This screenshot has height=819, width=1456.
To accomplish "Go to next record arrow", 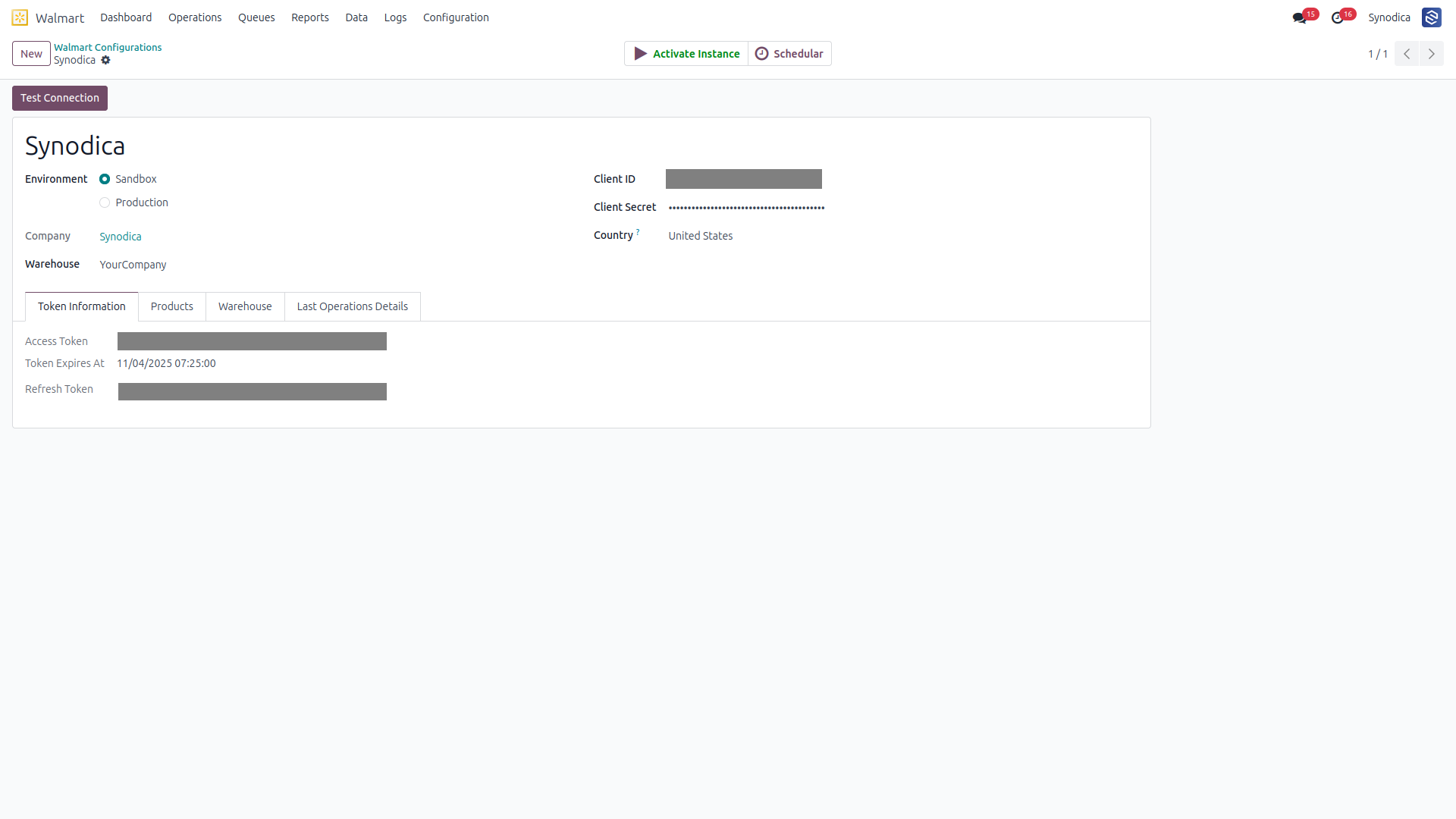I will tap(1431, 54).
